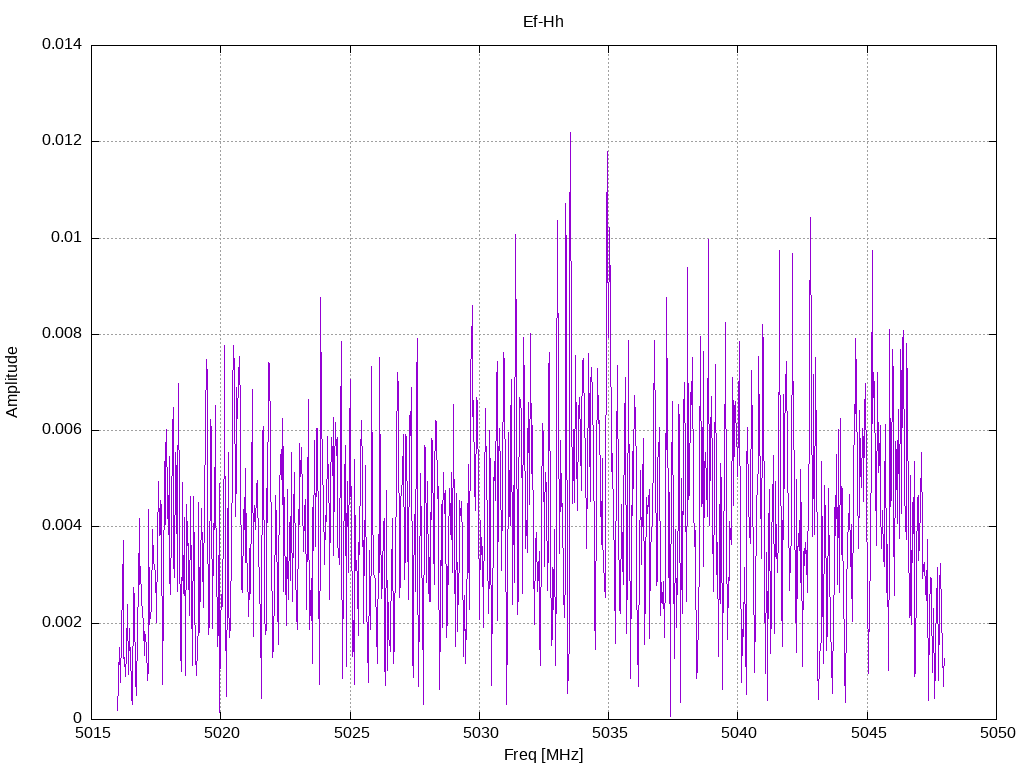Viewport: 1024px width, 768px height.
Task: Click the Amplitude y-axis label
Action: coord(12,382)
